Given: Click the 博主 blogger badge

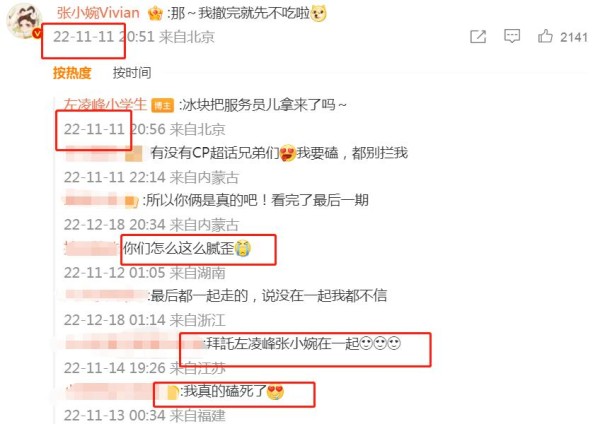Looking at the screenshot, I should pos(163,105).
